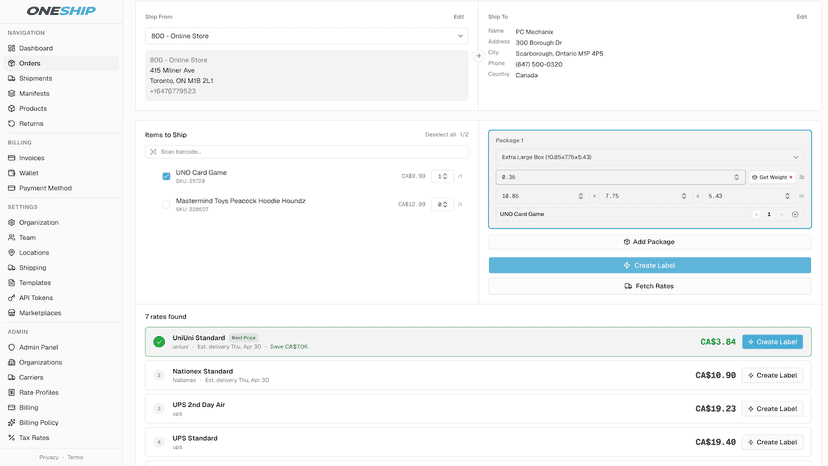
Task: Click the Rate Profiles icon
Action: pyautogui.click(x=12, y=393)
